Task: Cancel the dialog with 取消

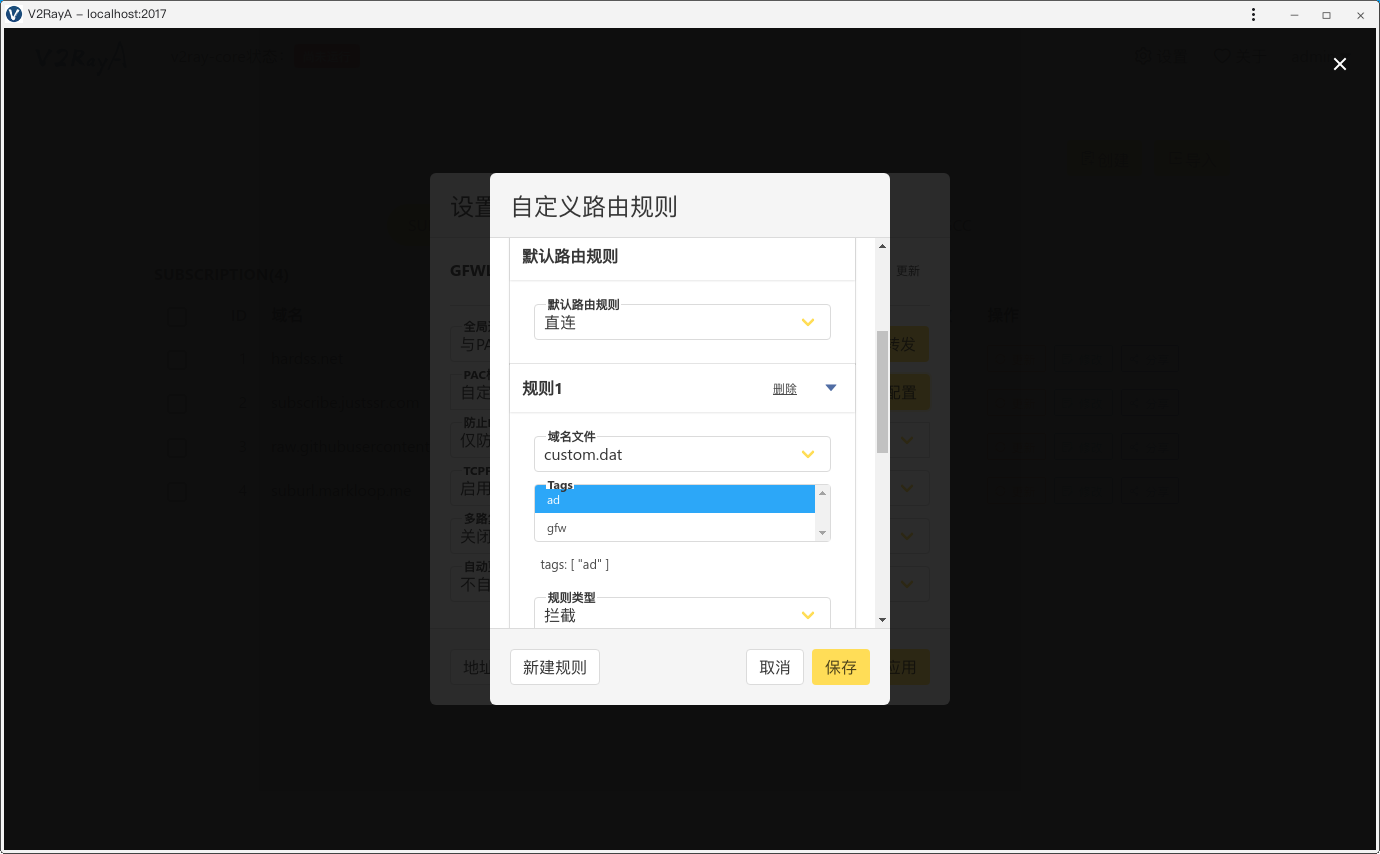Action: (775, 667)
